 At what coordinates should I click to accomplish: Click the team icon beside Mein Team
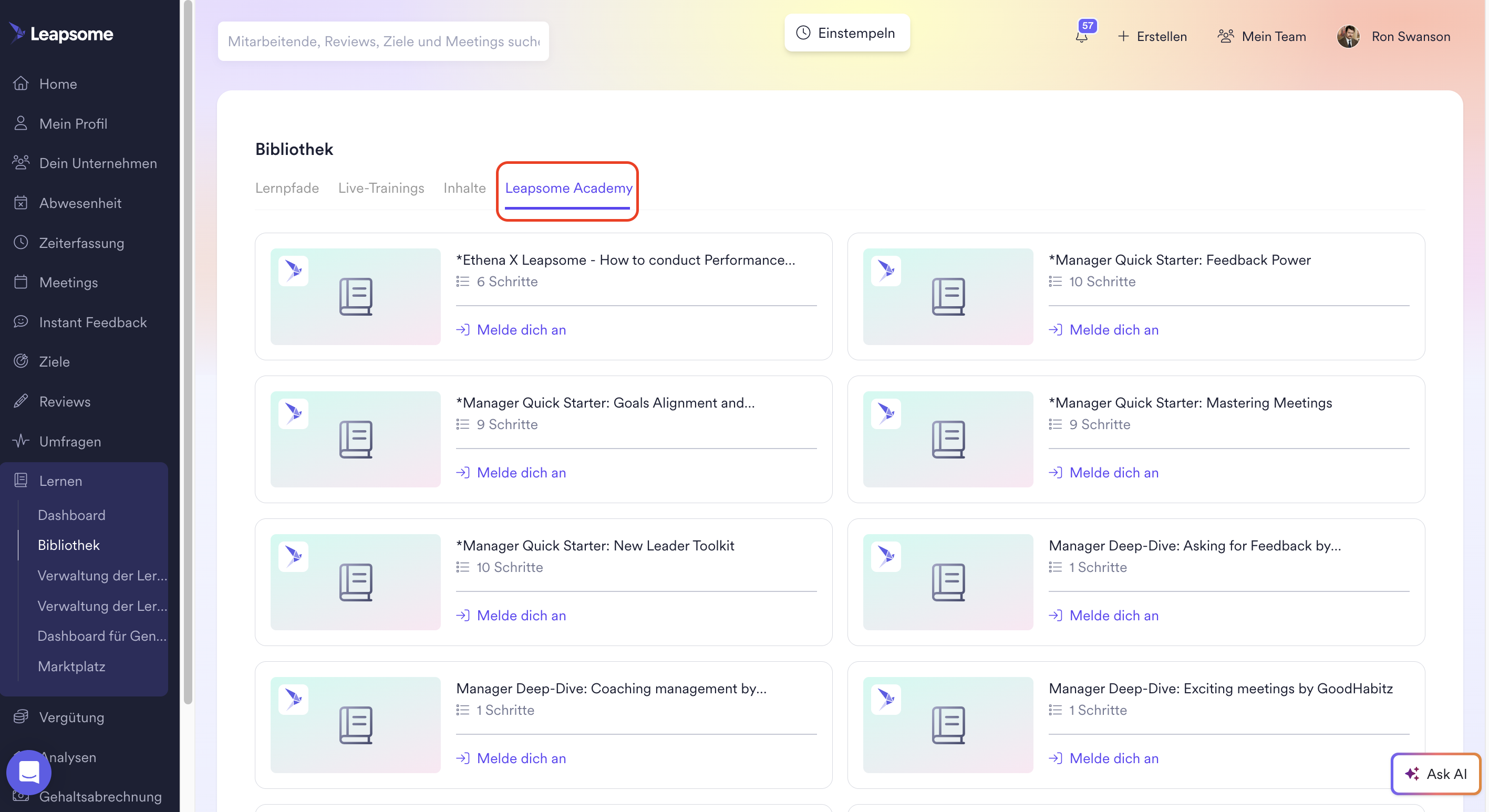pos(1225,36)
